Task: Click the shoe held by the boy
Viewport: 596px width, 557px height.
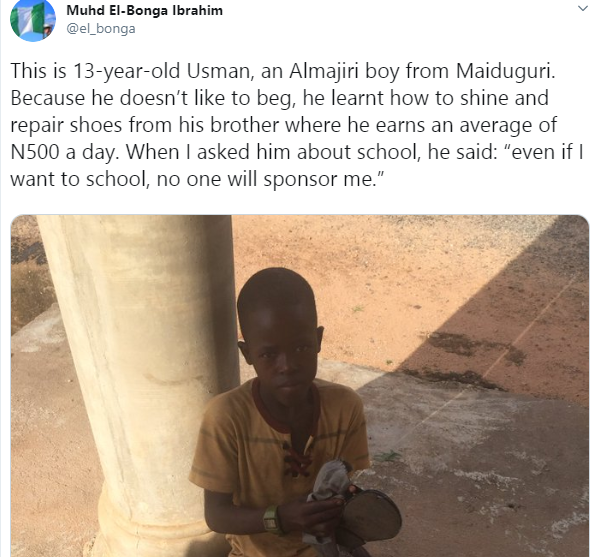Action: (371, 515)
